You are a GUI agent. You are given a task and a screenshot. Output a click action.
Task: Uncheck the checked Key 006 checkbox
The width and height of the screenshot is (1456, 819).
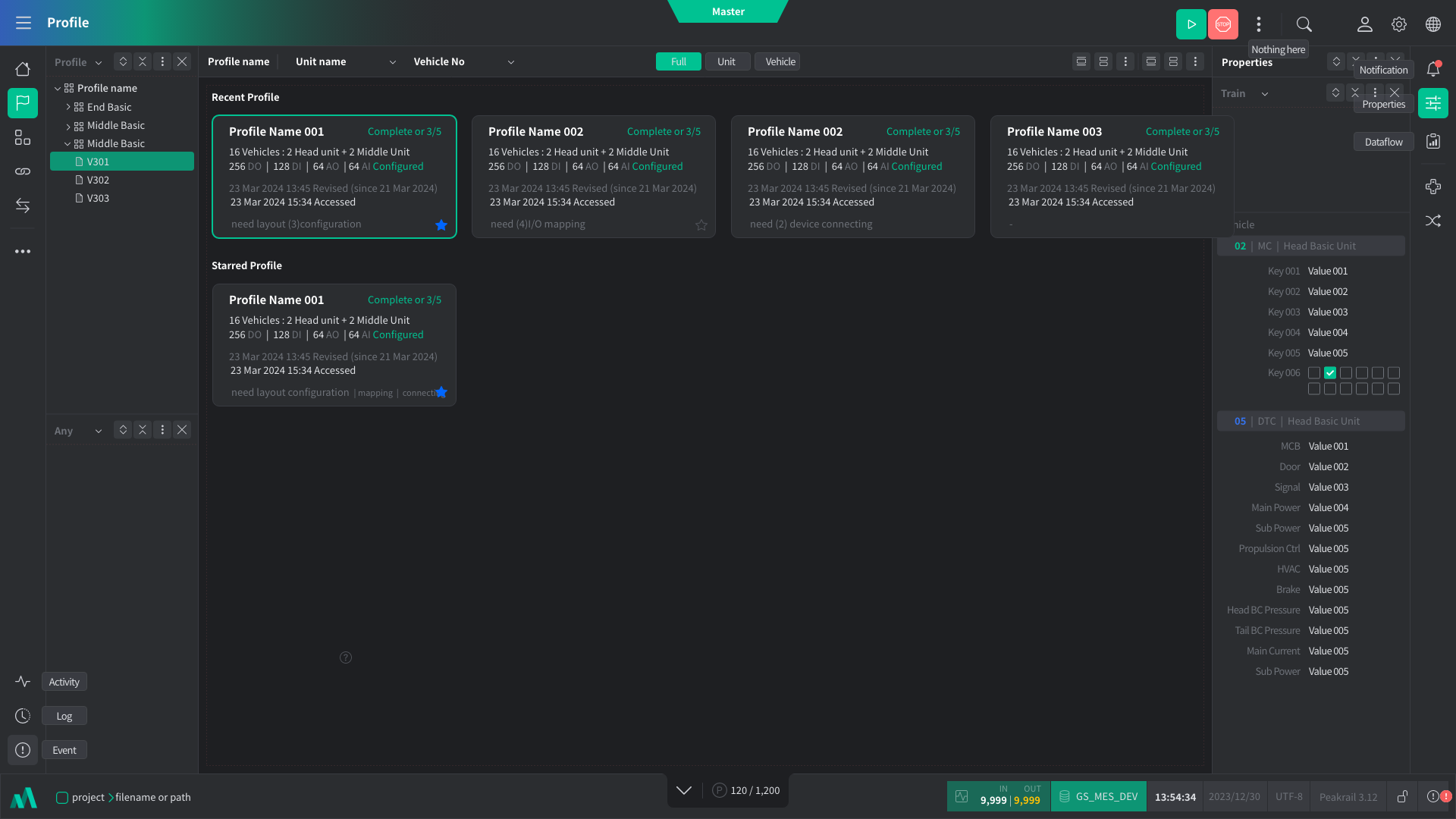pyautogui.click(x=1330, y=373)
